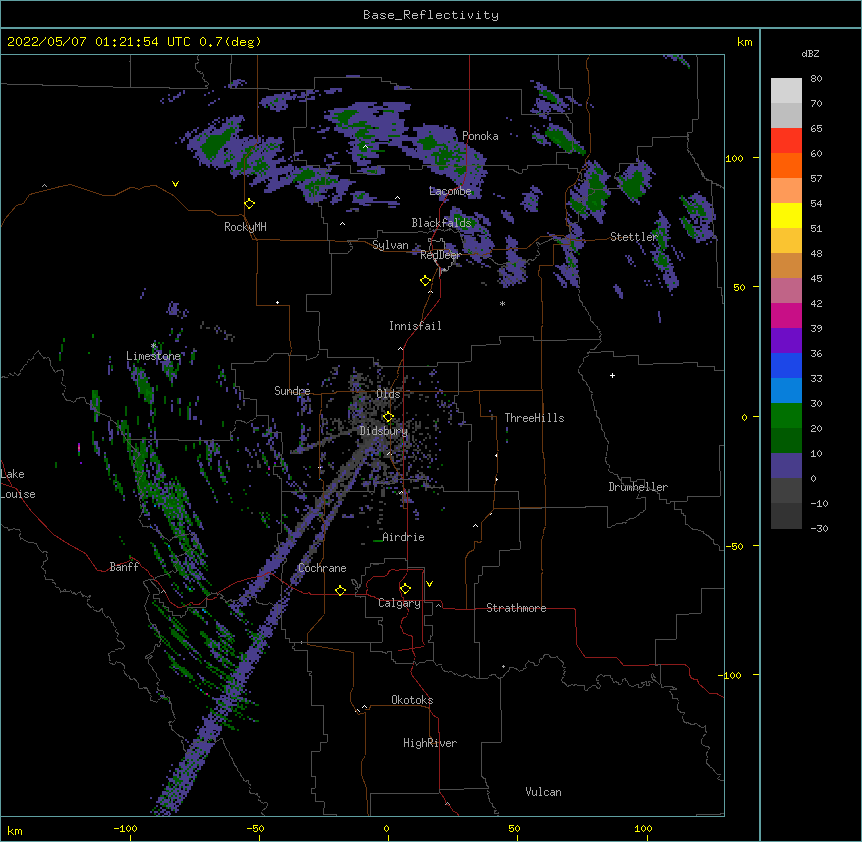Viewport: 862px width, 842px height.
Task: Click the yellow station marker near RockyMH
Action: (x=250, y=204)
